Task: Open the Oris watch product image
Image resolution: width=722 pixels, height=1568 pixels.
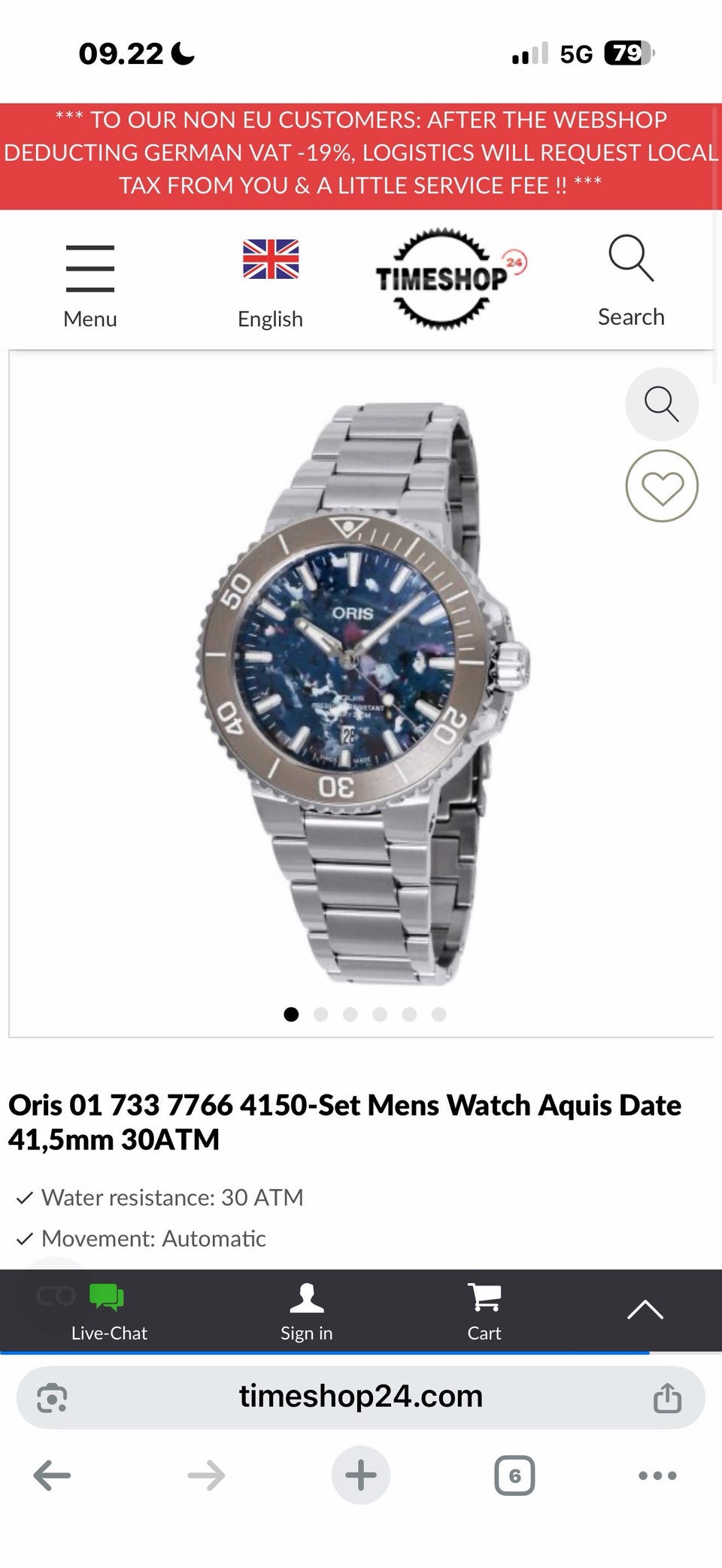Action: point(362,693)
